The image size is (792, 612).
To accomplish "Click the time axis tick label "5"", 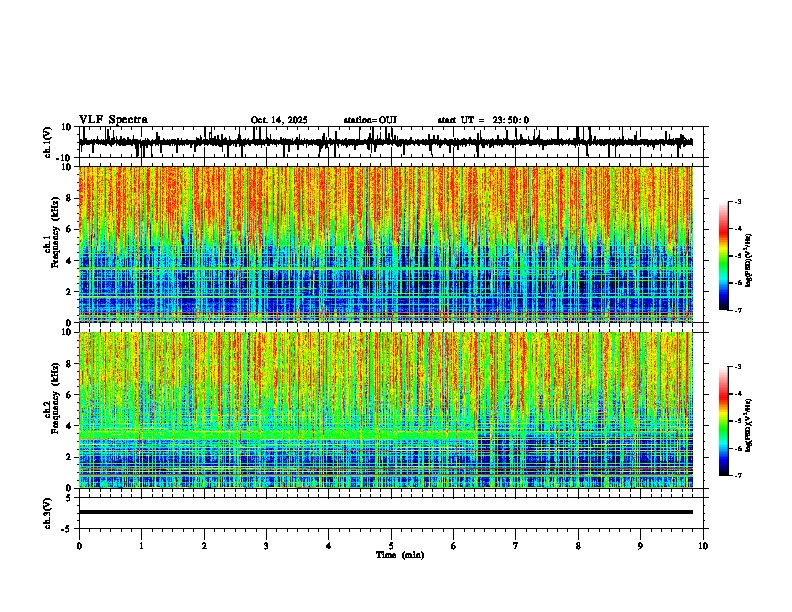I will tap(391, 545).
